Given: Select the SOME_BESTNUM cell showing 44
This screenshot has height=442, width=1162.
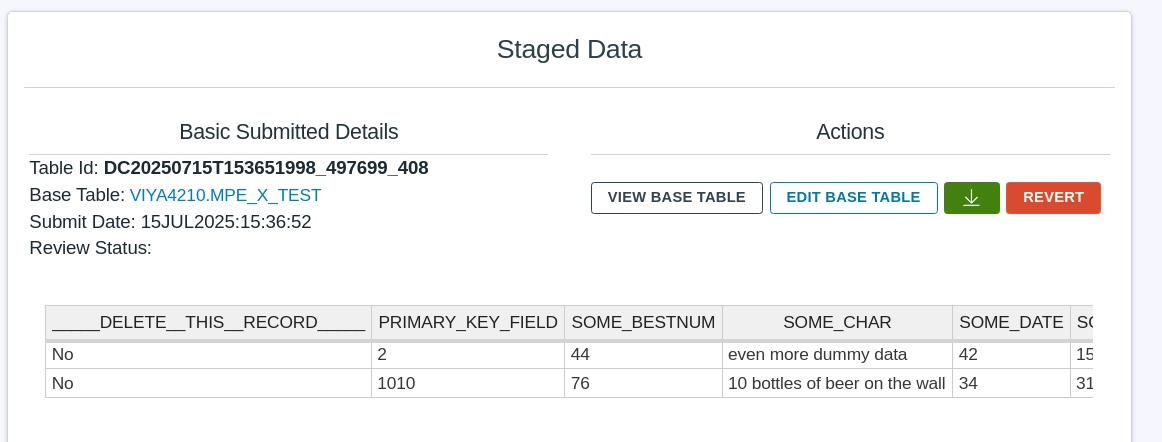Looking at the screenshot, I should click(x=581, y=355).
